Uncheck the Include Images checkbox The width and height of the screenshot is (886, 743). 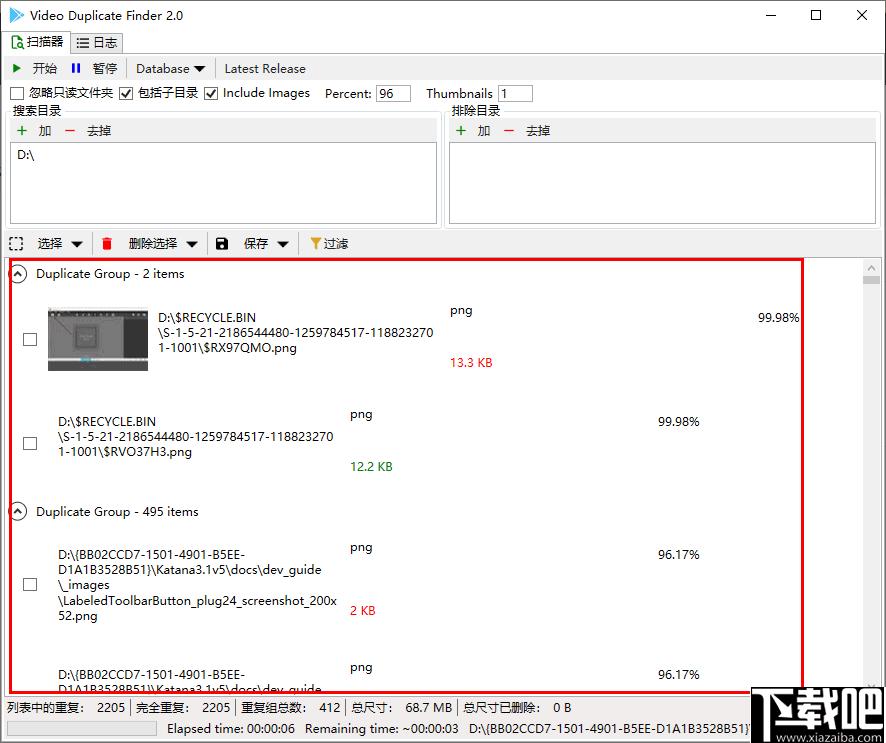(211, 93)
